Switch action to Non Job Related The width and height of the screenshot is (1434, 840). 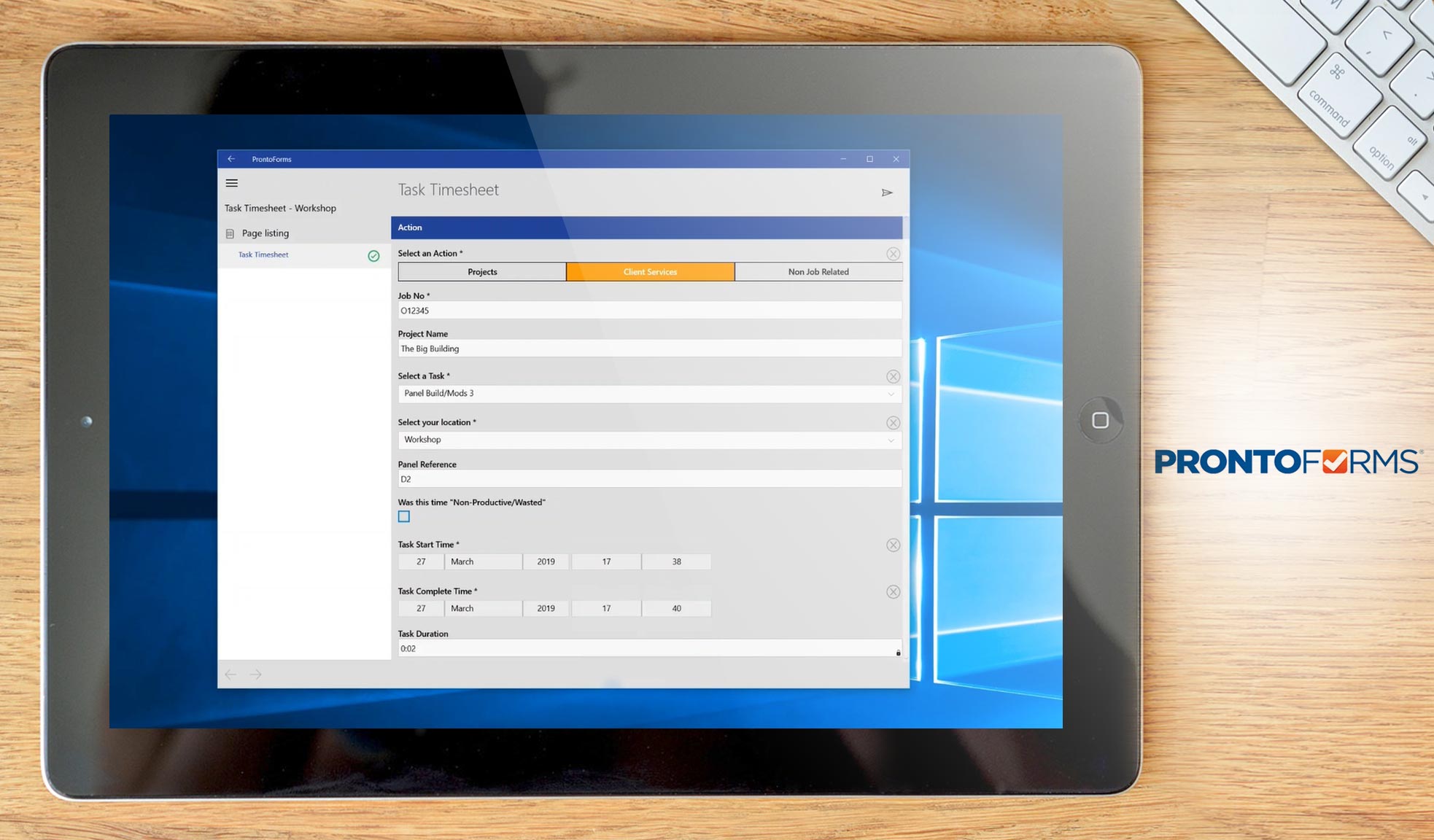(818, 271)
